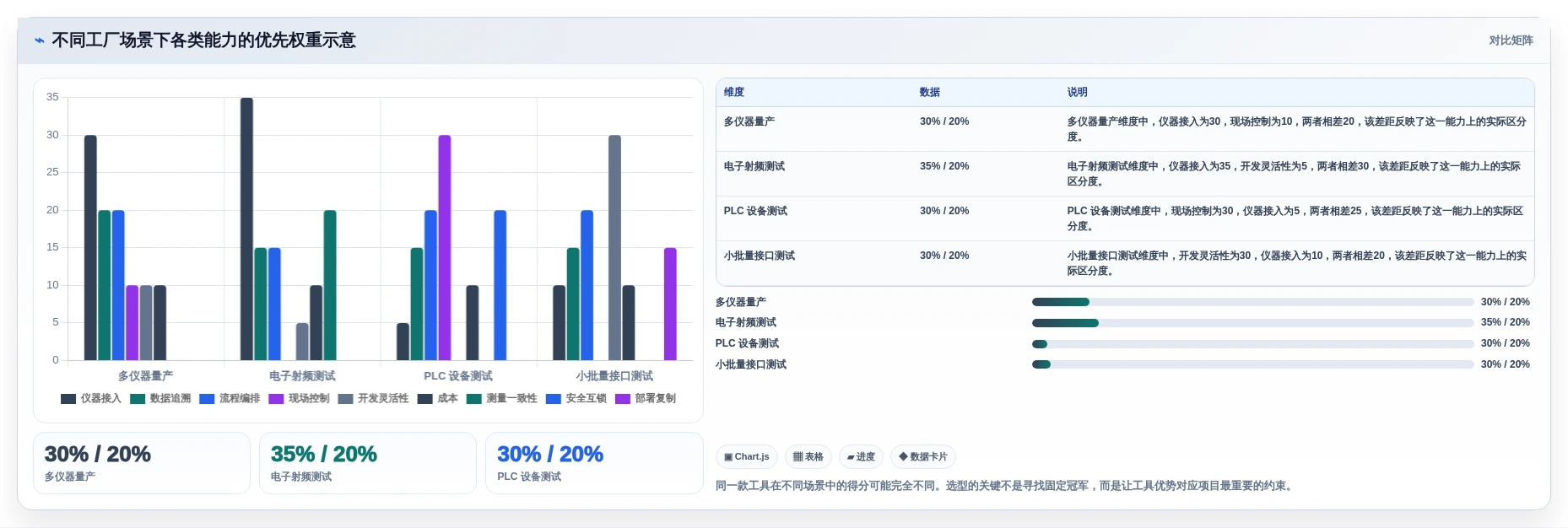Click 电子射频测试 on the chart x-axis
The width and height of the screenshot is (1568, 528).
[302, 376]
